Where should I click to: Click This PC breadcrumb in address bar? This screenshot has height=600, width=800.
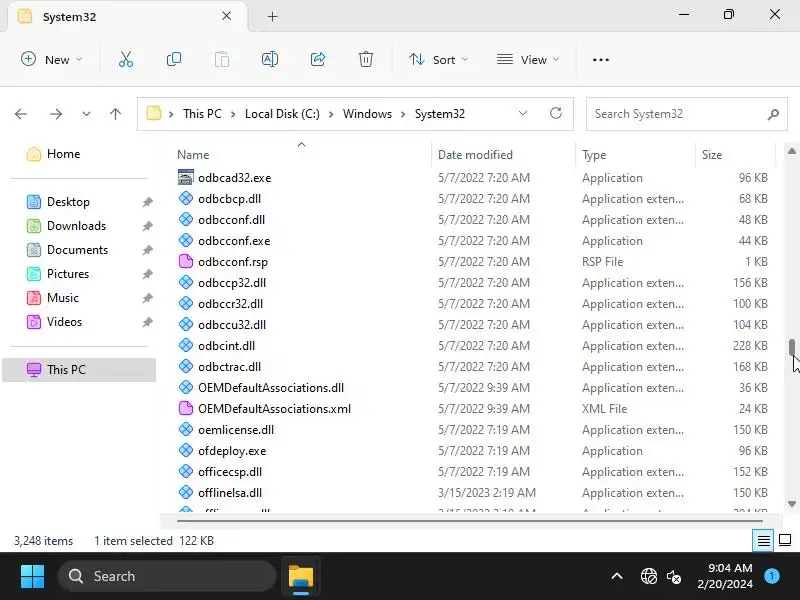(202, 114)
